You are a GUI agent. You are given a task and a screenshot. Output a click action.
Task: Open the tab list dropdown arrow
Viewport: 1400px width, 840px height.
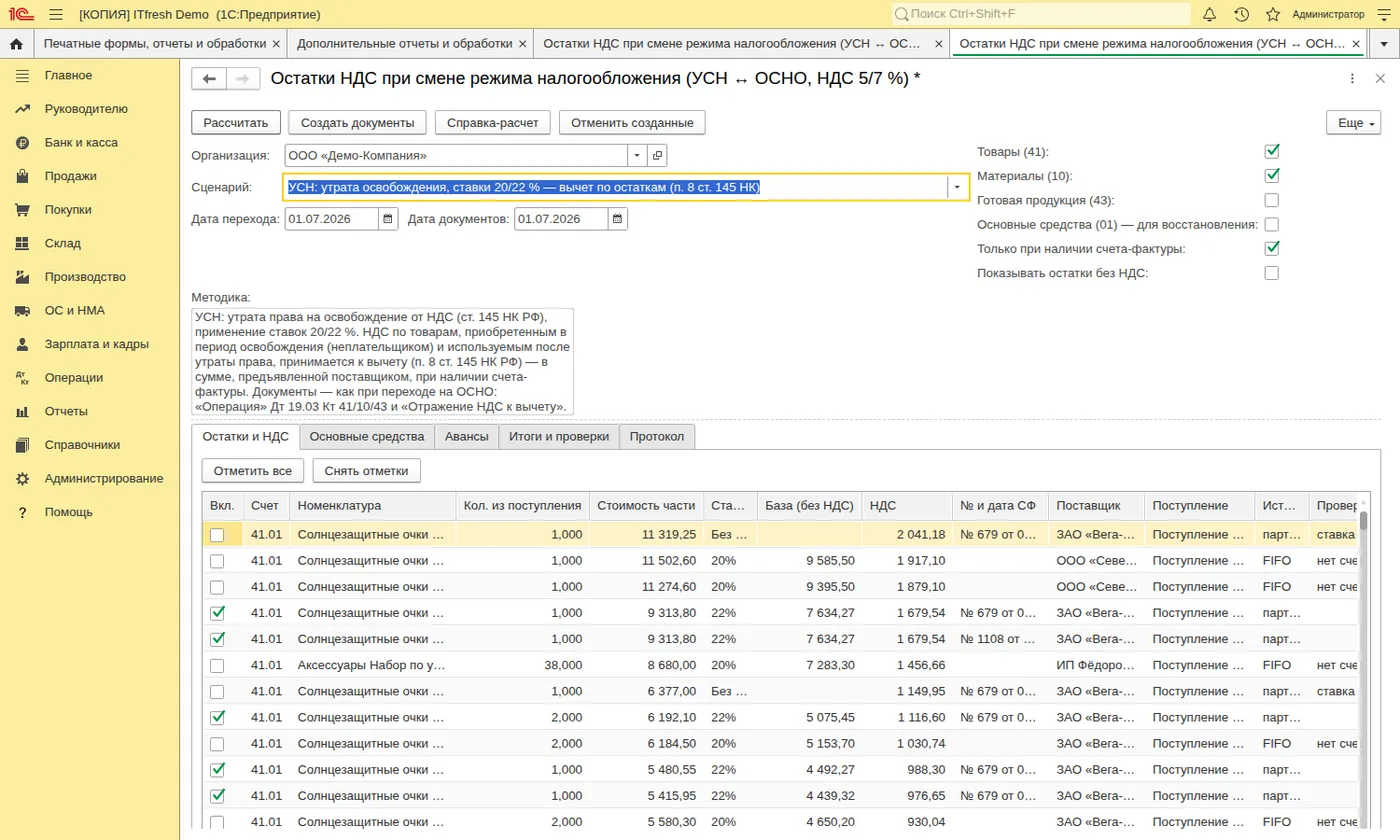pos(1384,44)
